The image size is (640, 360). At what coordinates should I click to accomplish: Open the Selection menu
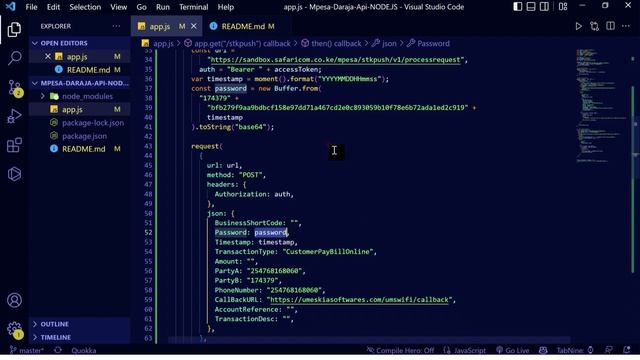[x=85, y=7]
